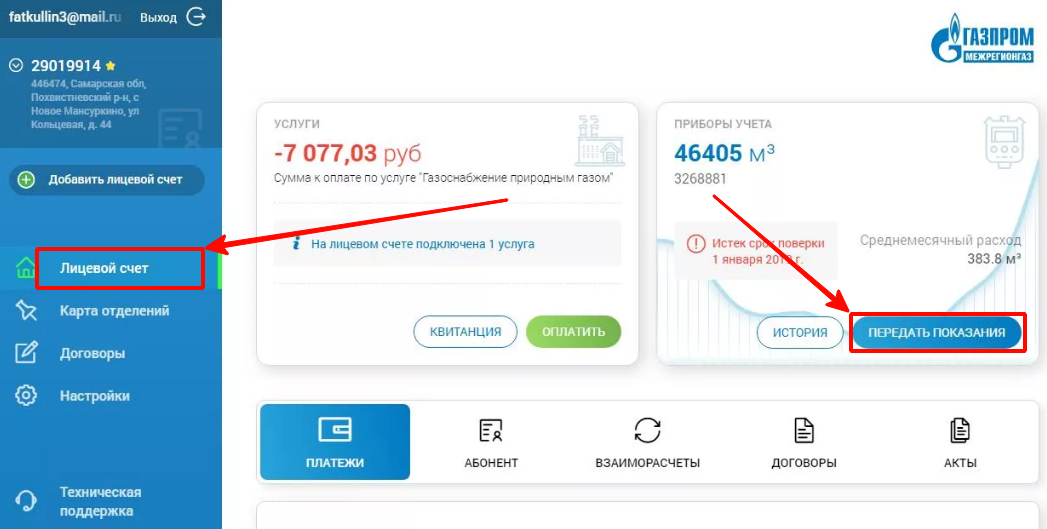The width and height of the screenshot is (1047, 529).
Task: Open Карта отделений via its pin icon
Action: pos(25,311)
